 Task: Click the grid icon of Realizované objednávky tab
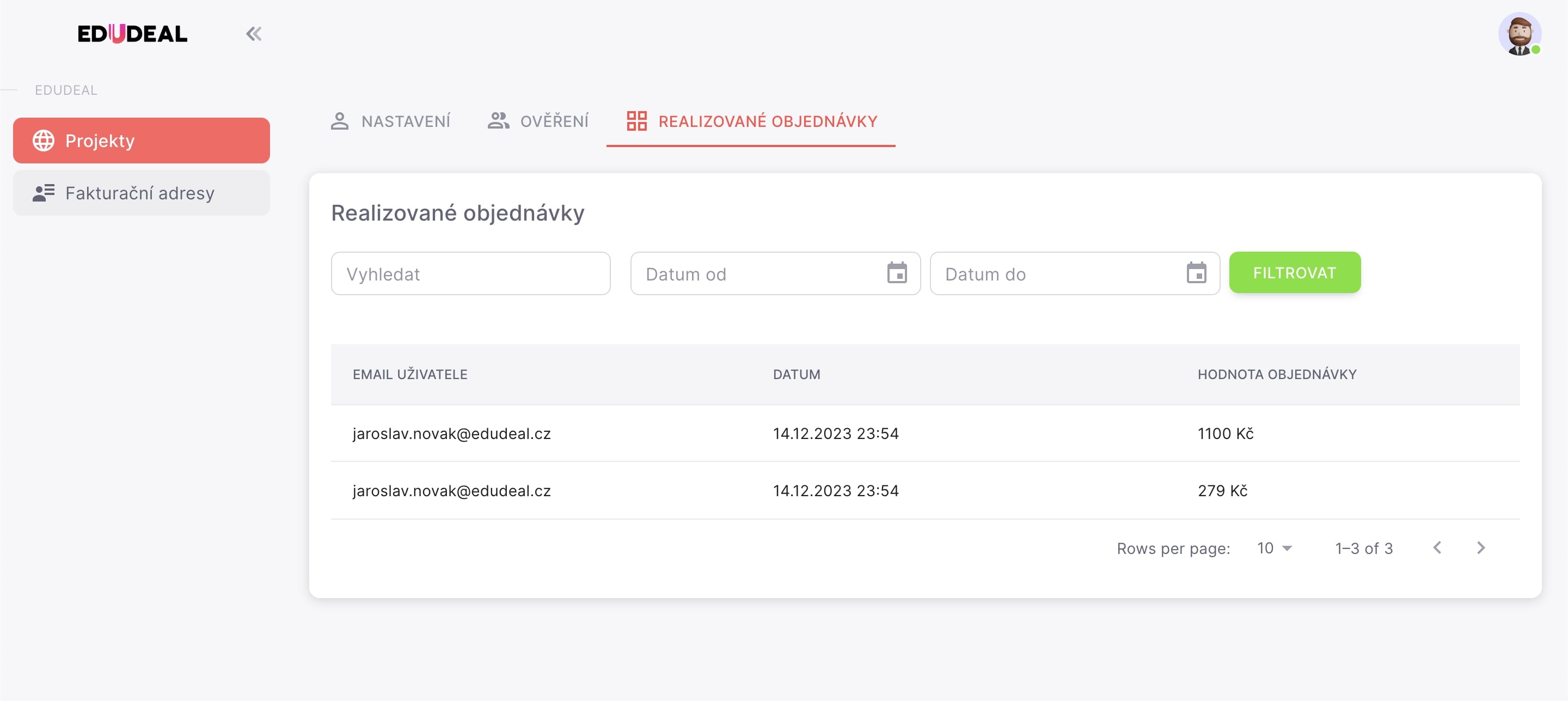[636, 121]
